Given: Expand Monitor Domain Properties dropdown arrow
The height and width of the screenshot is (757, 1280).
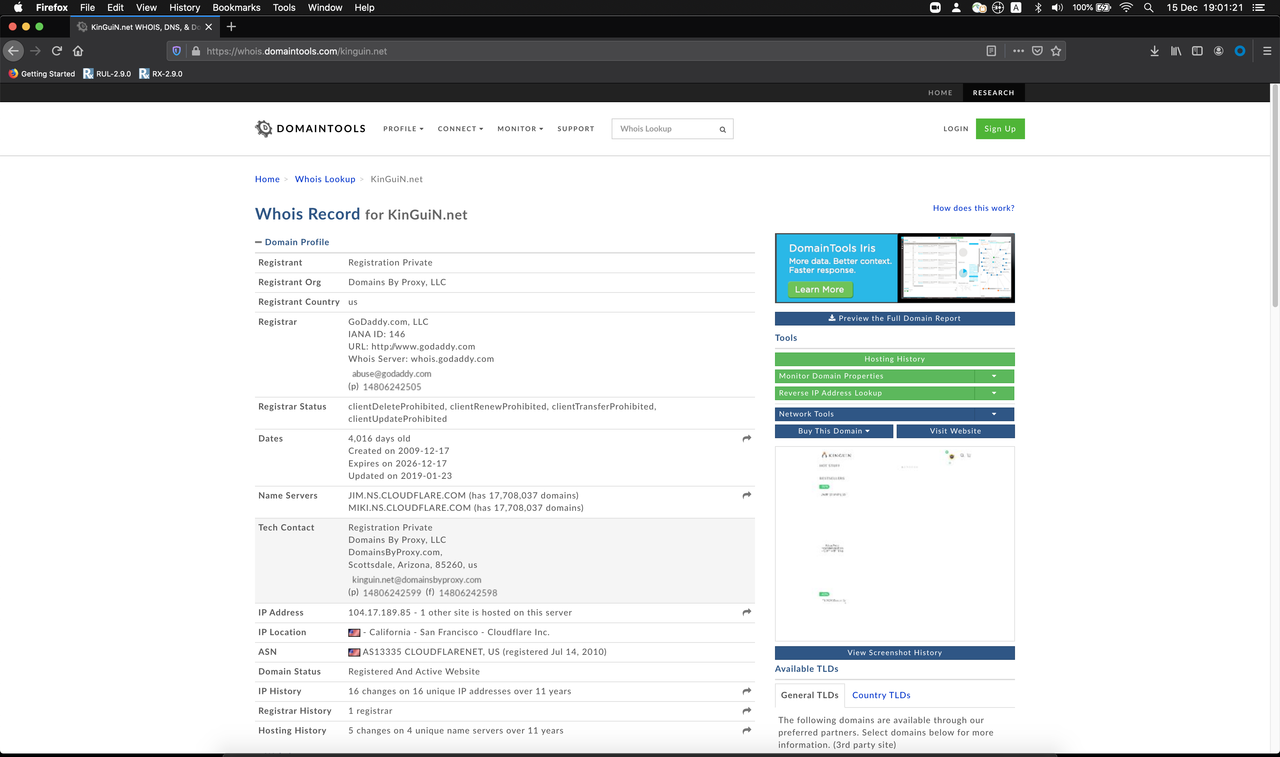Looking at the screenshot, I should (x=994, y=376).
